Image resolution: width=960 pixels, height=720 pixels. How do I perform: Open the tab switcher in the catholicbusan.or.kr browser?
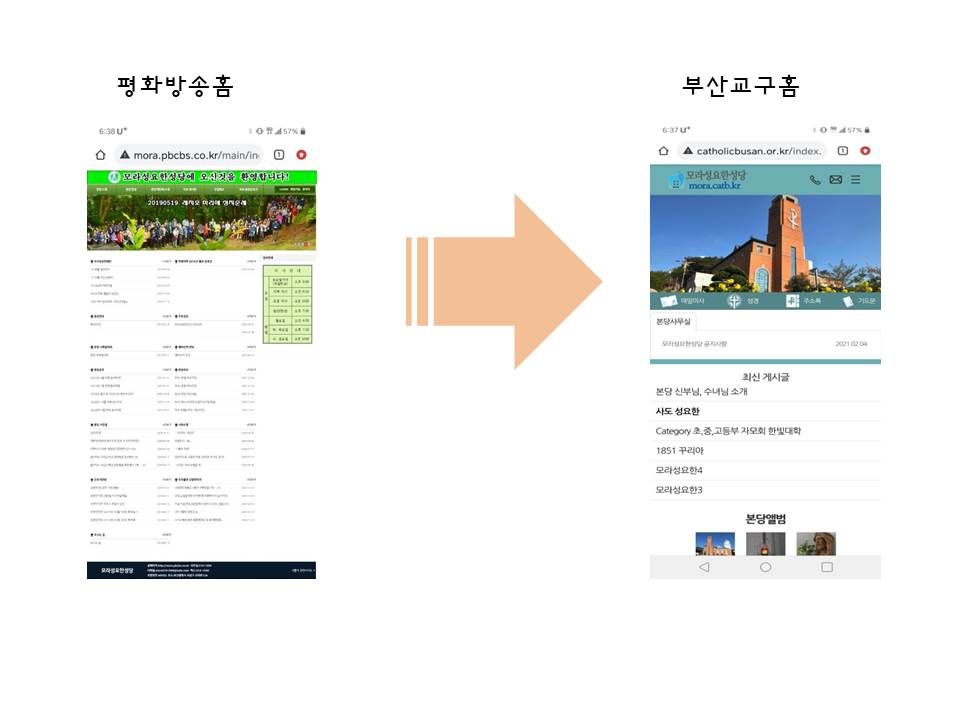pos(842,151)
